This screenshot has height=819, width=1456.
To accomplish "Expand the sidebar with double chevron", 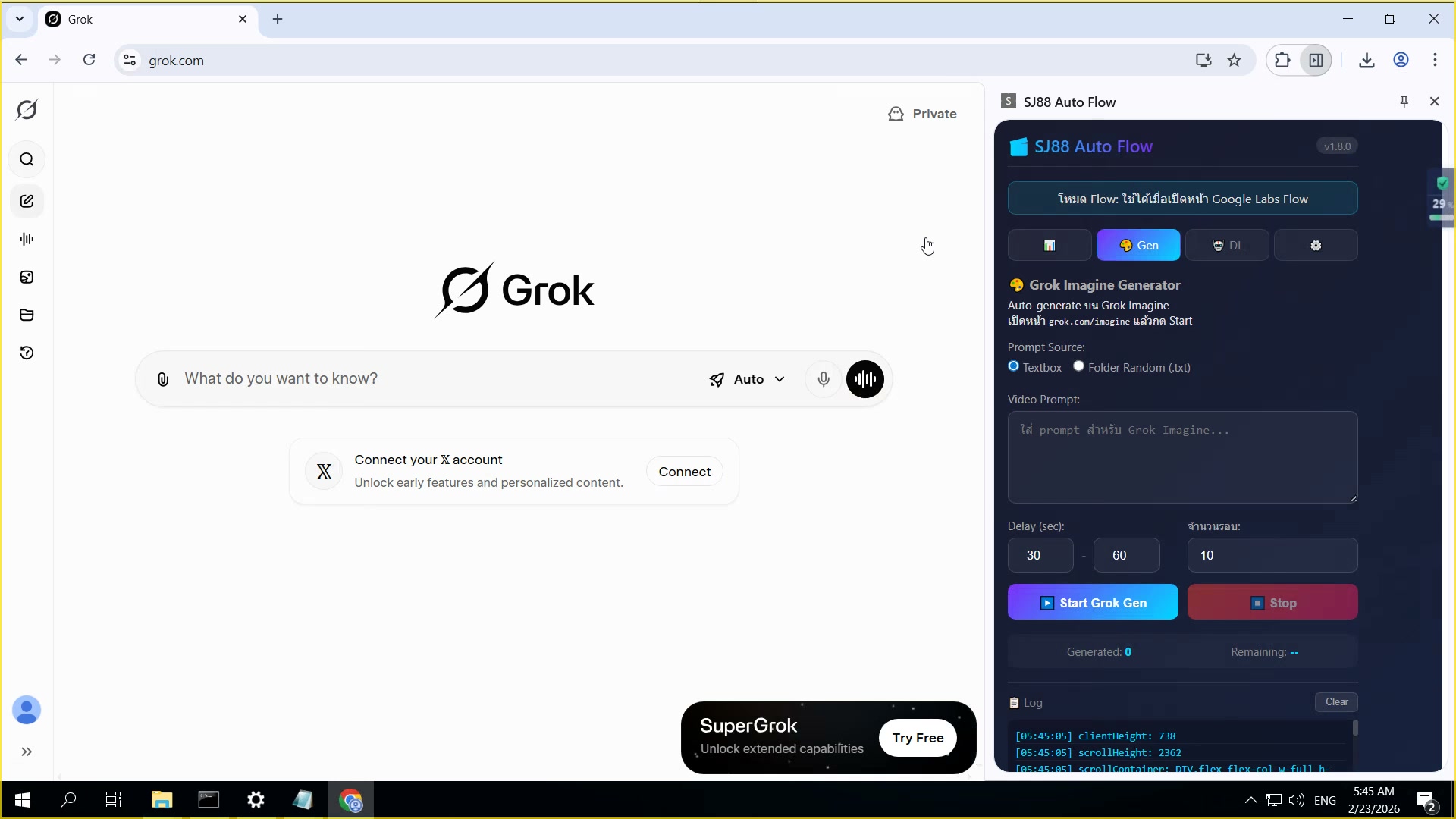I will pos(27,752).
